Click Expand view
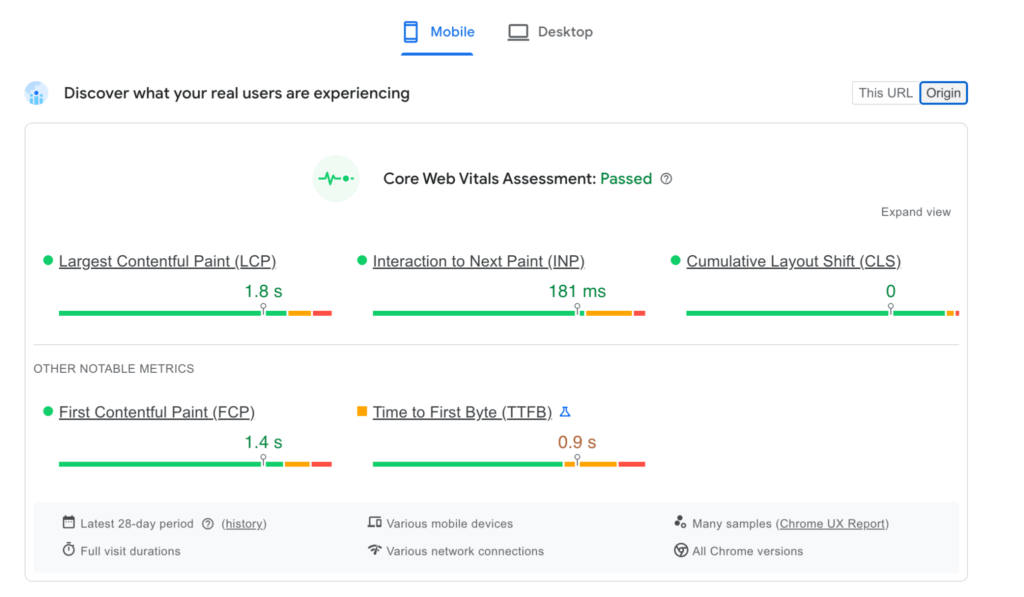 point(916,212)
